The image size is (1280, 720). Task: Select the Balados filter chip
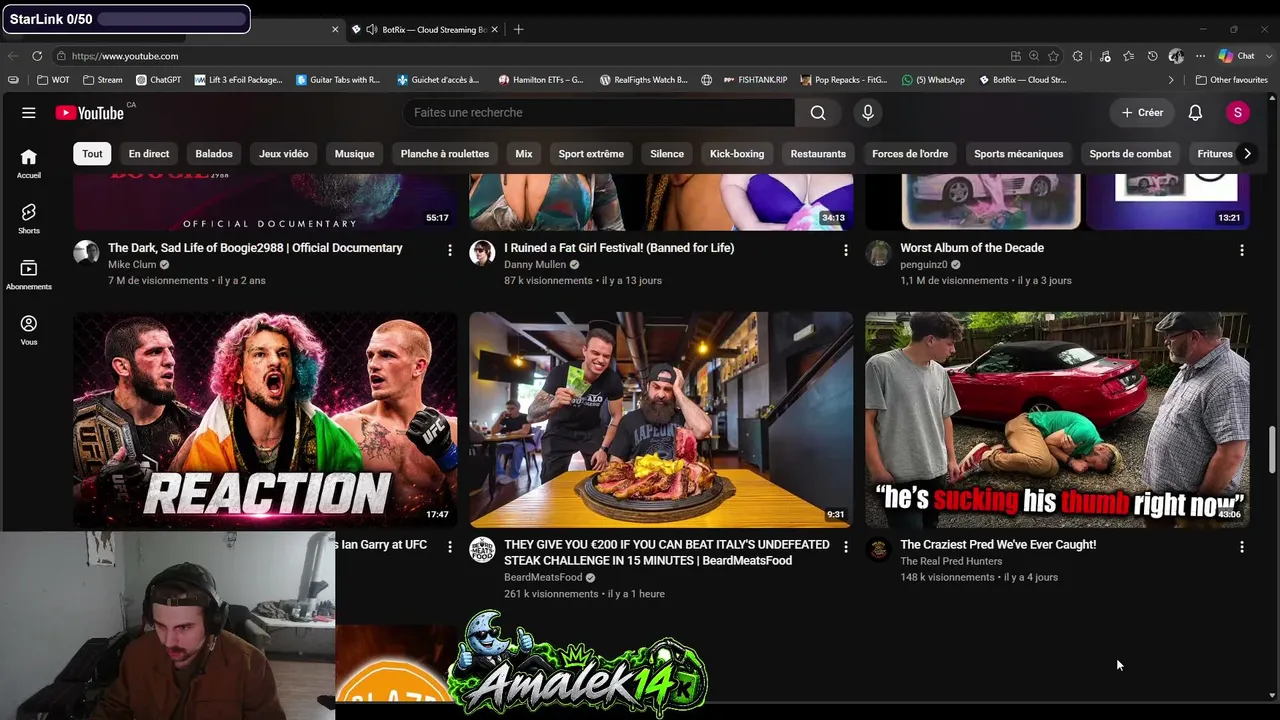pyautogui.click(x=214, y=154)
